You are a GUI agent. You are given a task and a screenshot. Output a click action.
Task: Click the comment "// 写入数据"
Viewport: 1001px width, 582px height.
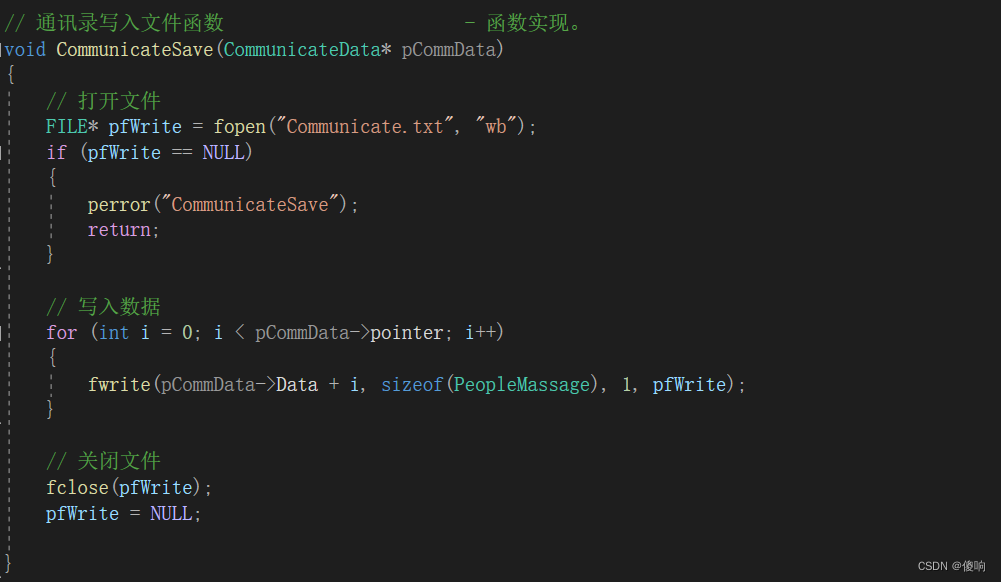point(103,306)
